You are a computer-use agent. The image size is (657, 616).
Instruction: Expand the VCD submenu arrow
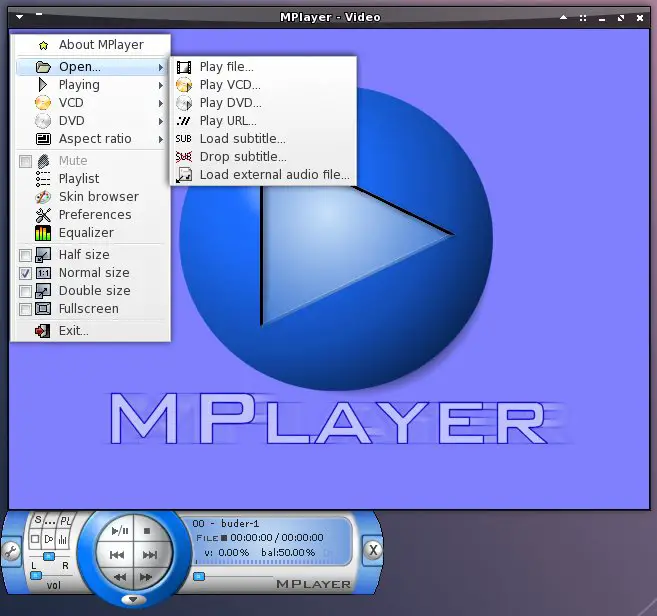click(160, 103)
